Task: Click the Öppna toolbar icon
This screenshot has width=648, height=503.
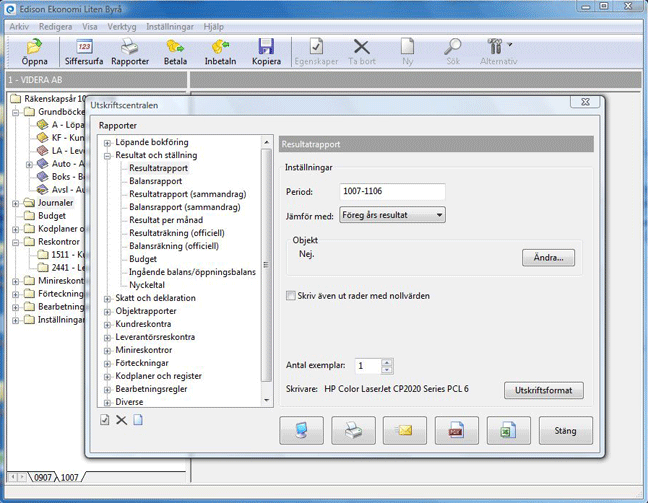Action: [34, 52]
